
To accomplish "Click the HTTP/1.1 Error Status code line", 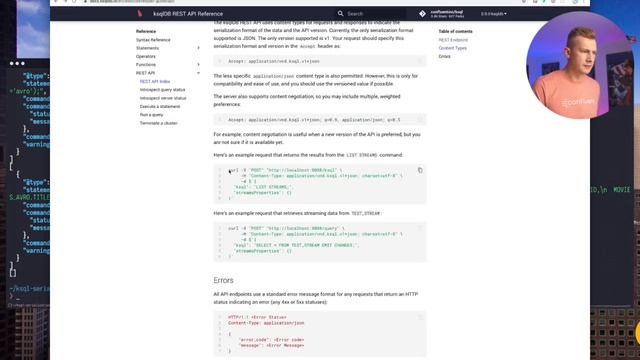I will coord(257,317).
